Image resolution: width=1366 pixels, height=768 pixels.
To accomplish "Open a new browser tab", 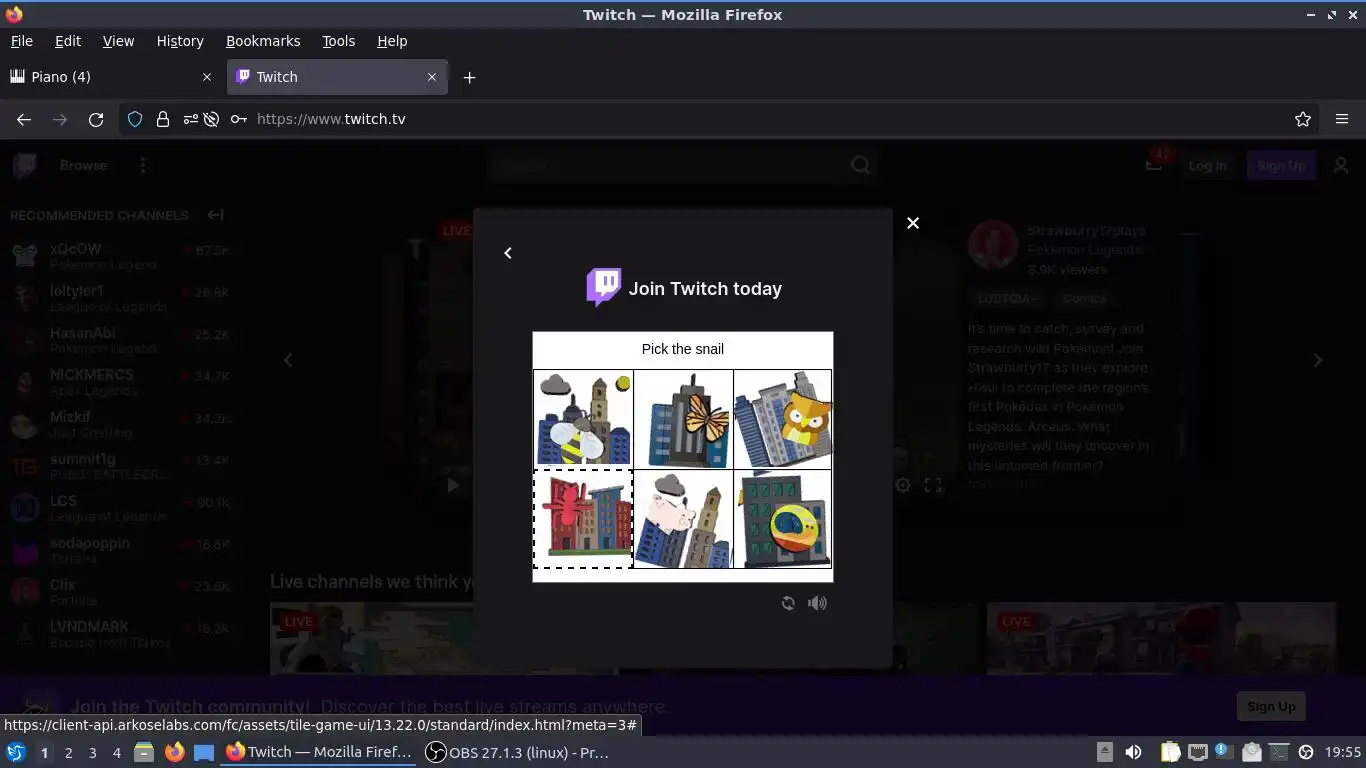I will tap(469, 77).
